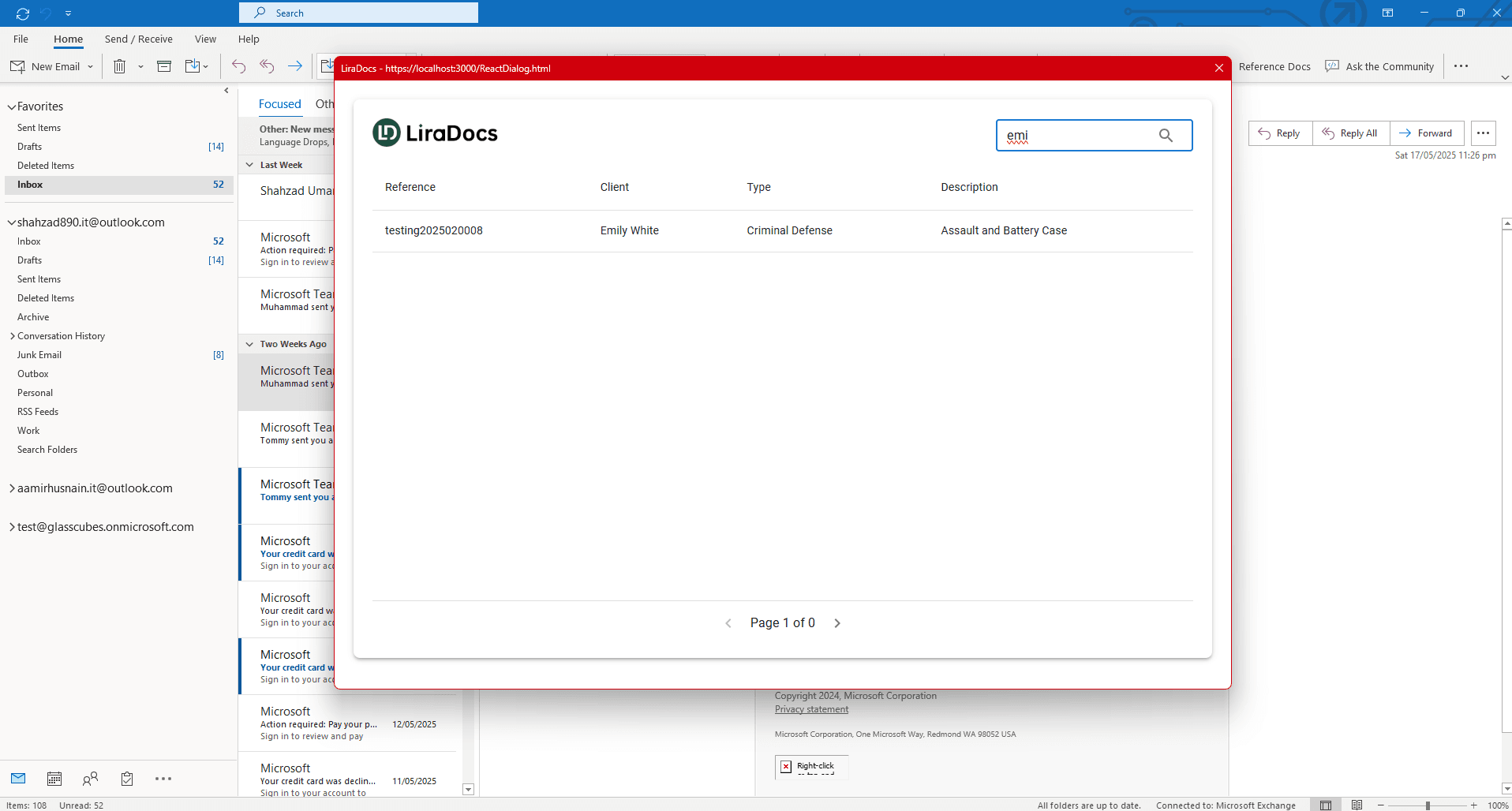This screenshot has width=1512, height=811.
Task: Open reading pane more actions ellipsis
Action: [1484, 133]
